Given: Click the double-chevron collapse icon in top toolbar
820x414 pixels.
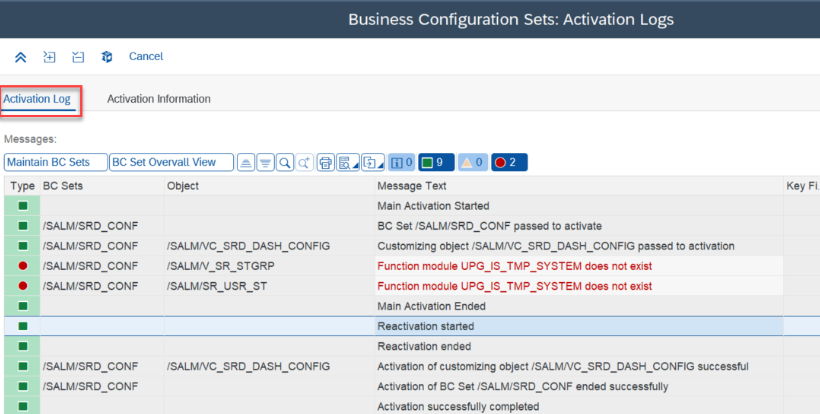Looking at the screenshot, I should 20,57.
